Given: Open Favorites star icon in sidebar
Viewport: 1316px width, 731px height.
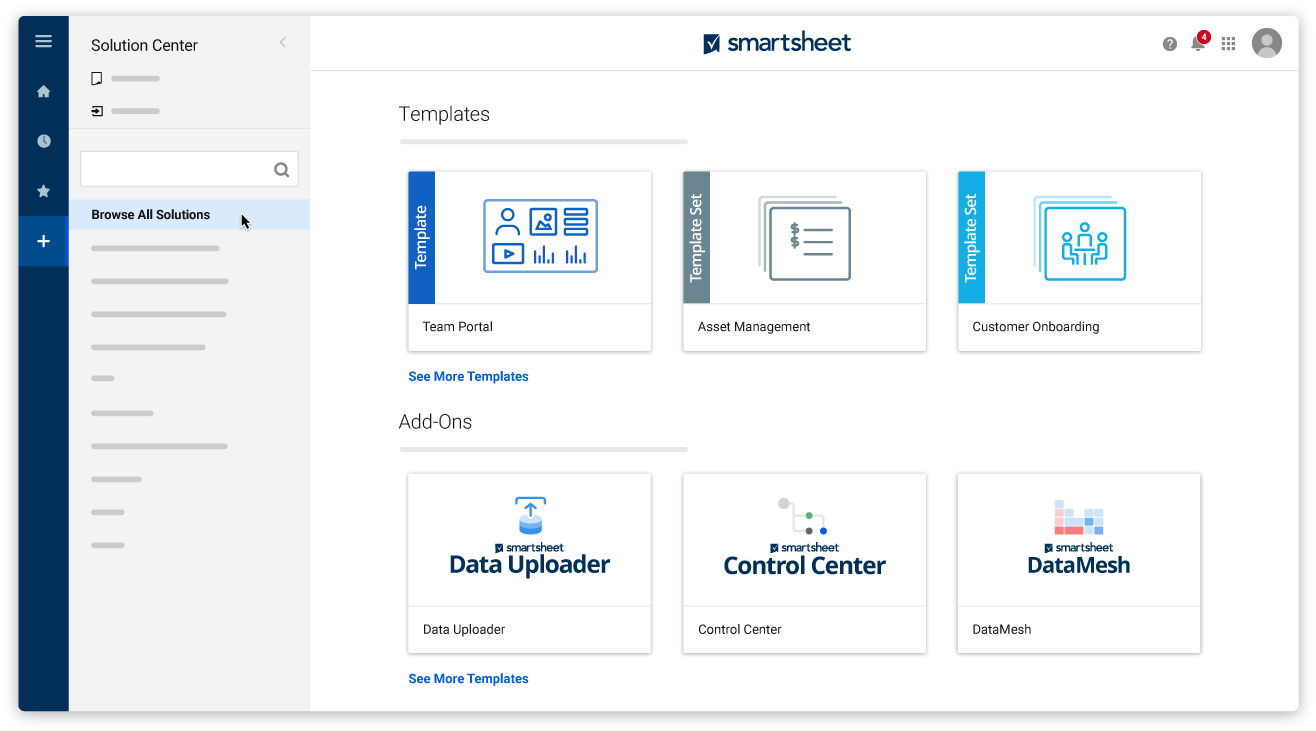Looking at the screenshot, I should tap(43, 191).
